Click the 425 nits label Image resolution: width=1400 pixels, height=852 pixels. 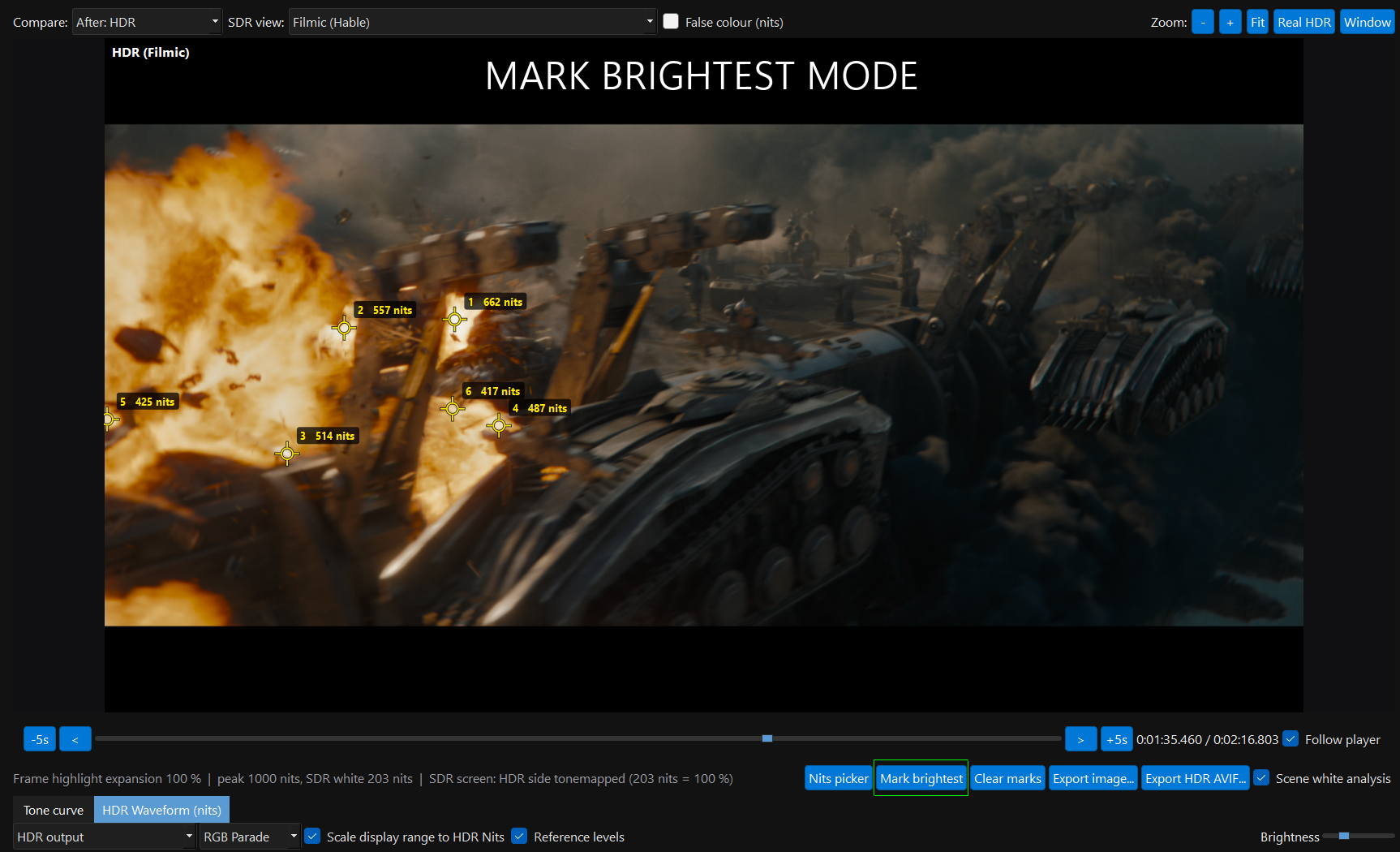pos(147,402)
